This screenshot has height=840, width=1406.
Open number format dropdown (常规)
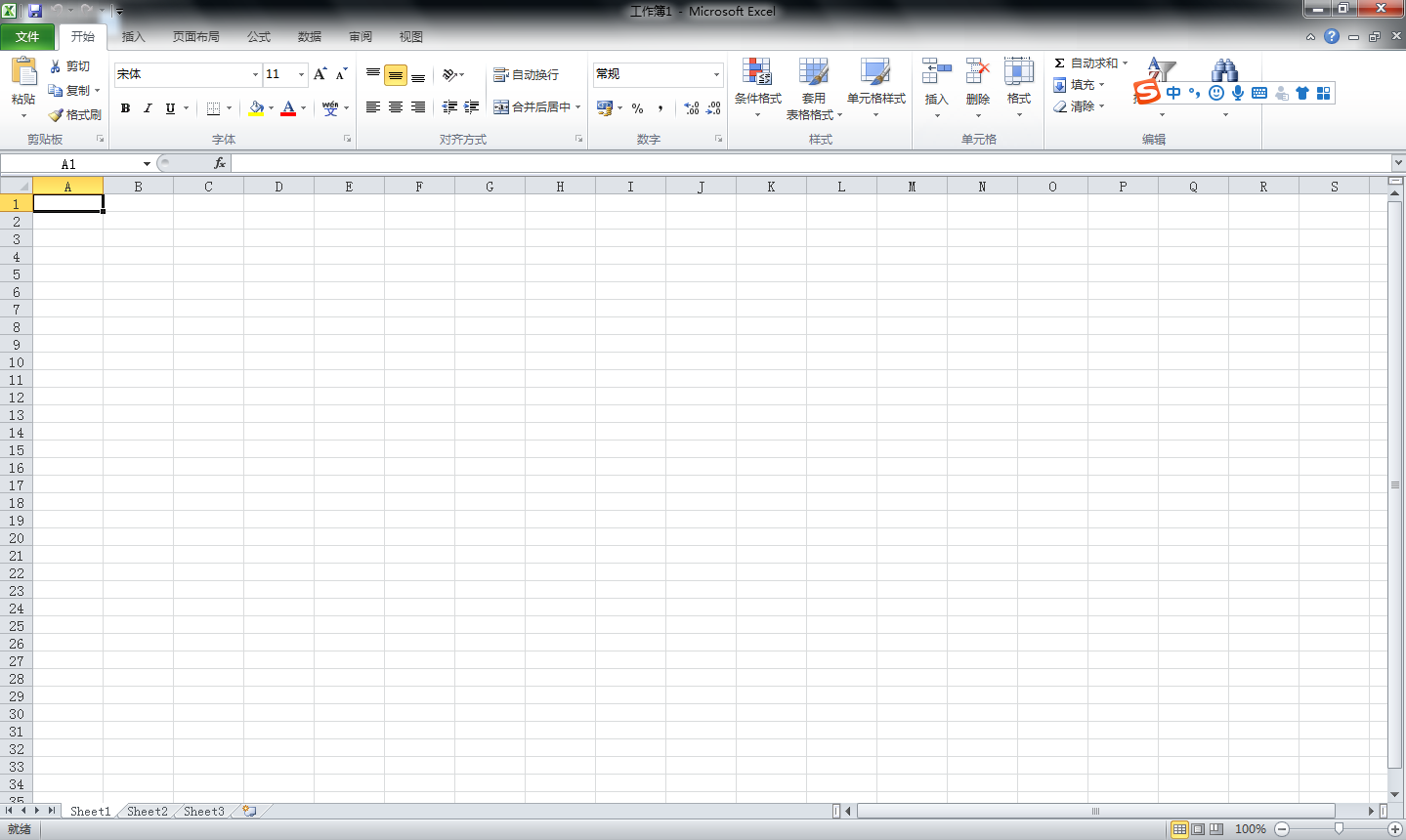point(716,74)
